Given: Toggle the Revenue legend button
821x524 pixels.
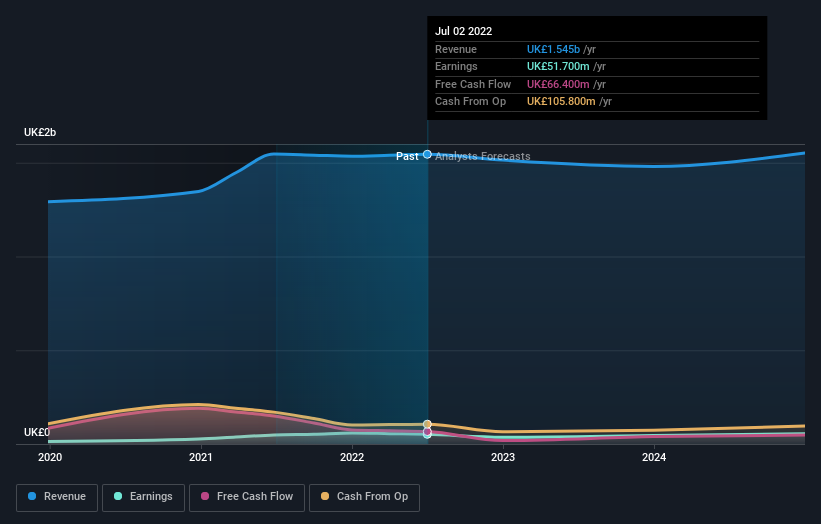Looking at the screenshot, I should (x=57, y=497).
